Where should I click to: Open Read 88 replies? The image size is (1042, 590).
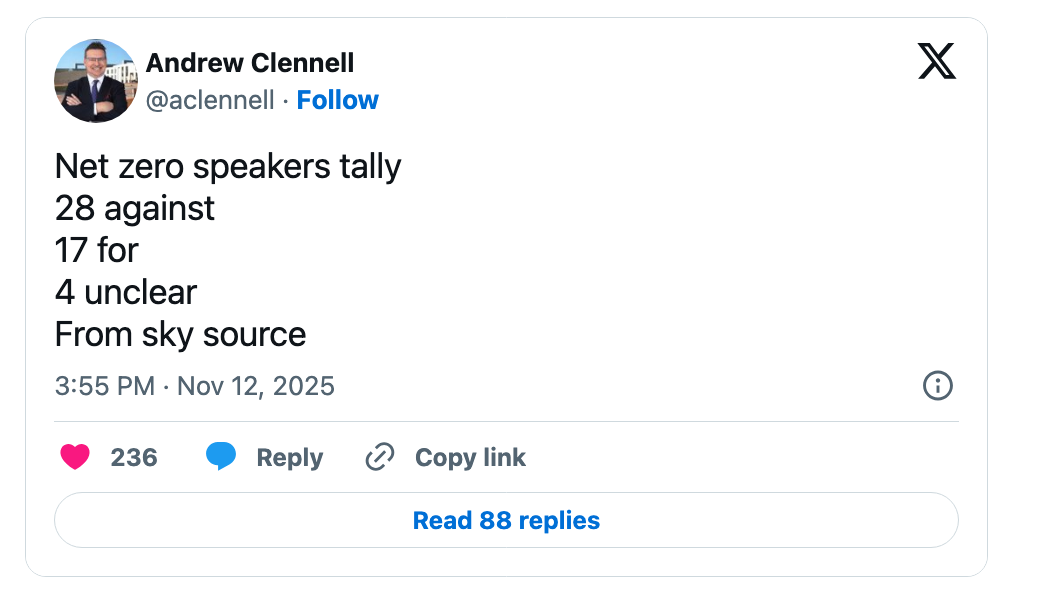click(x=506, y=520)
